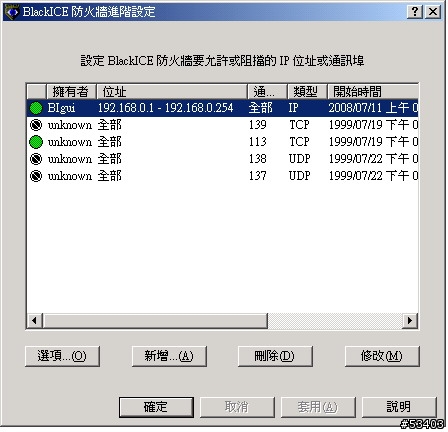Select the port 139 cell
448x432 pixels.
click(x=258, y=125)
